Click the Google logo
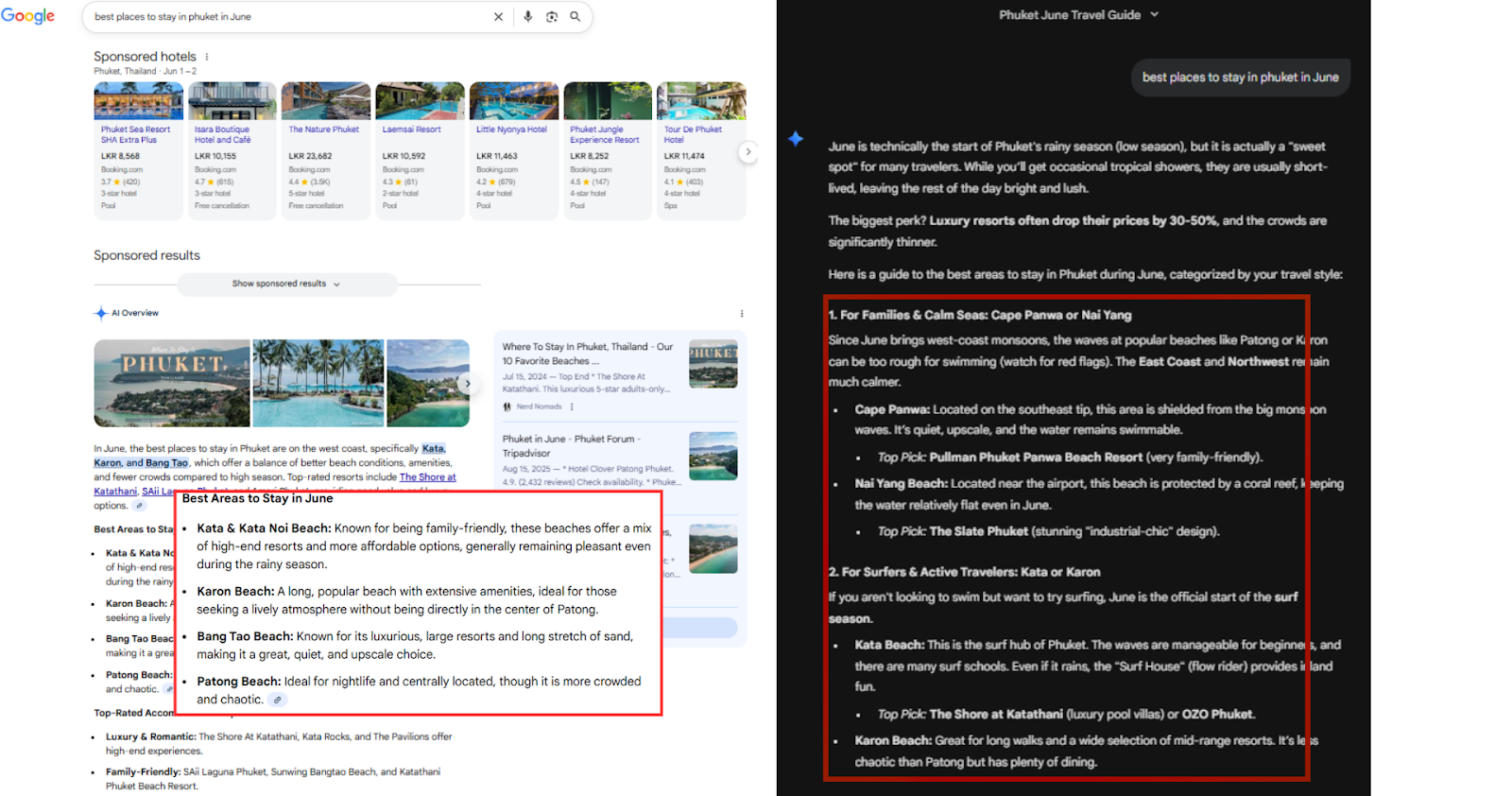The width and height of the screenshot is (1512, 796). [x=27, y=16]
